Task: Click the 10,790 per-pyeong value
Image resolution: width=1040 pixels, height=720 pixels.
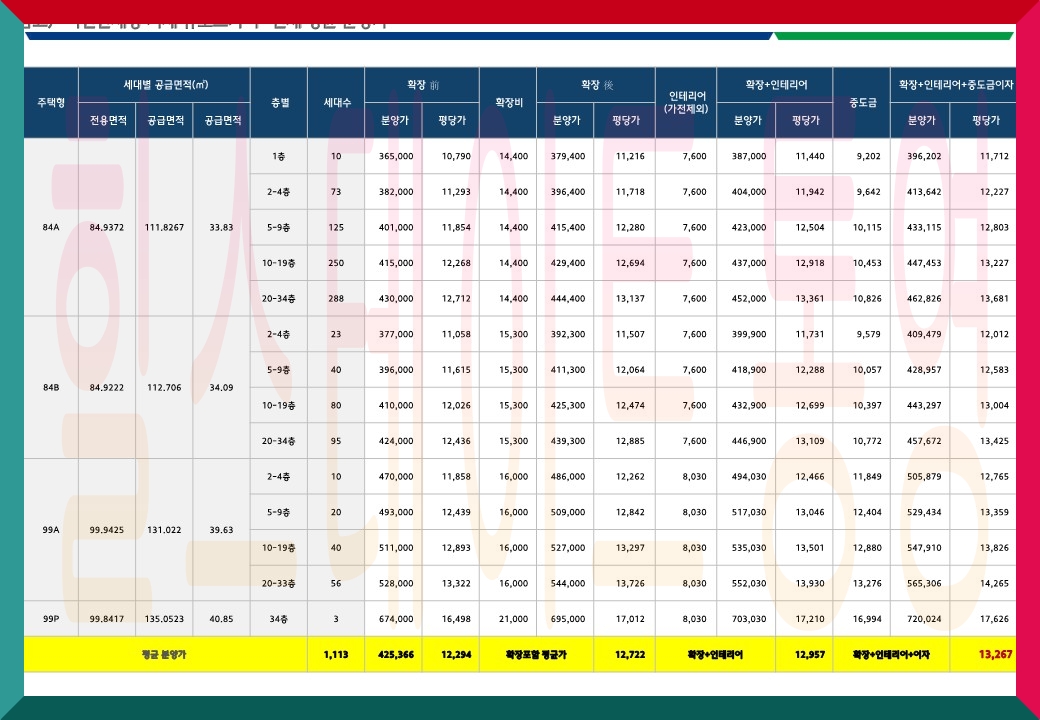Action: click(456, 156)
